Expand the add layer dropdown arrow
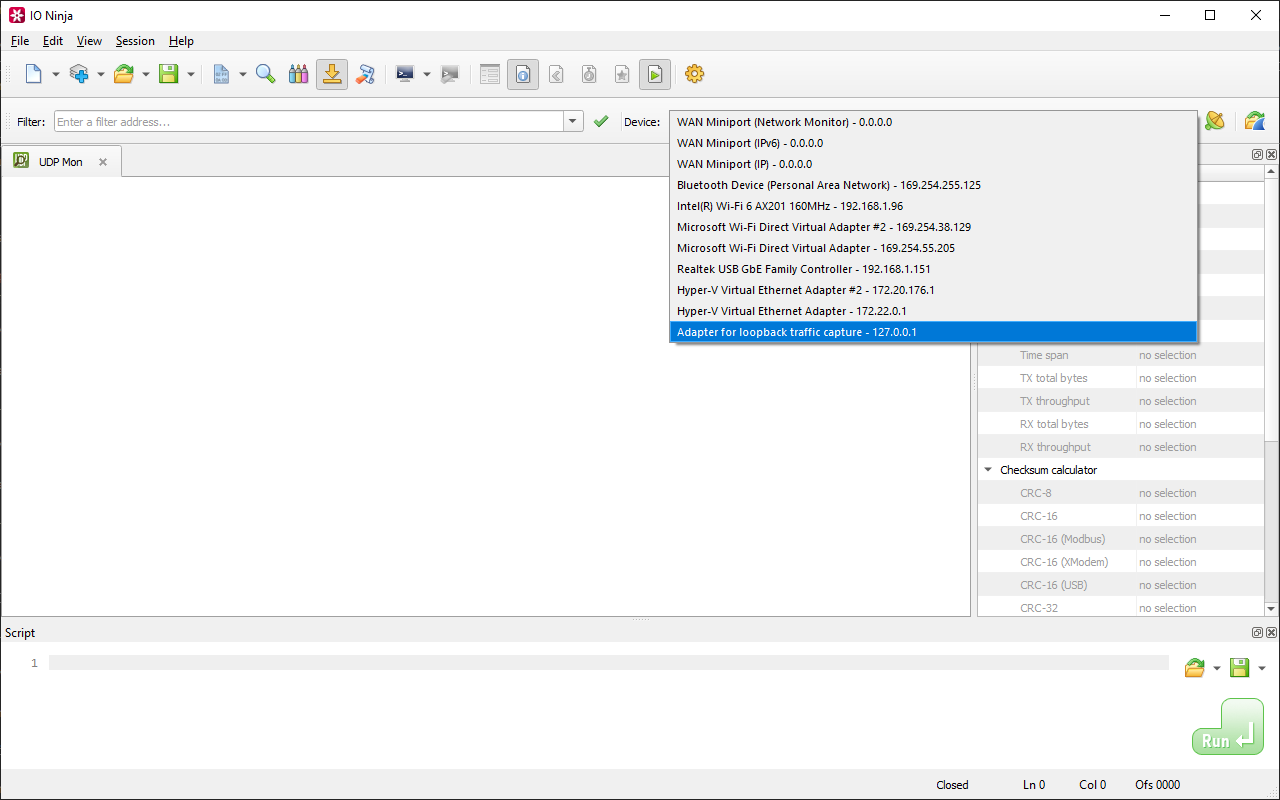 point(100,74)
